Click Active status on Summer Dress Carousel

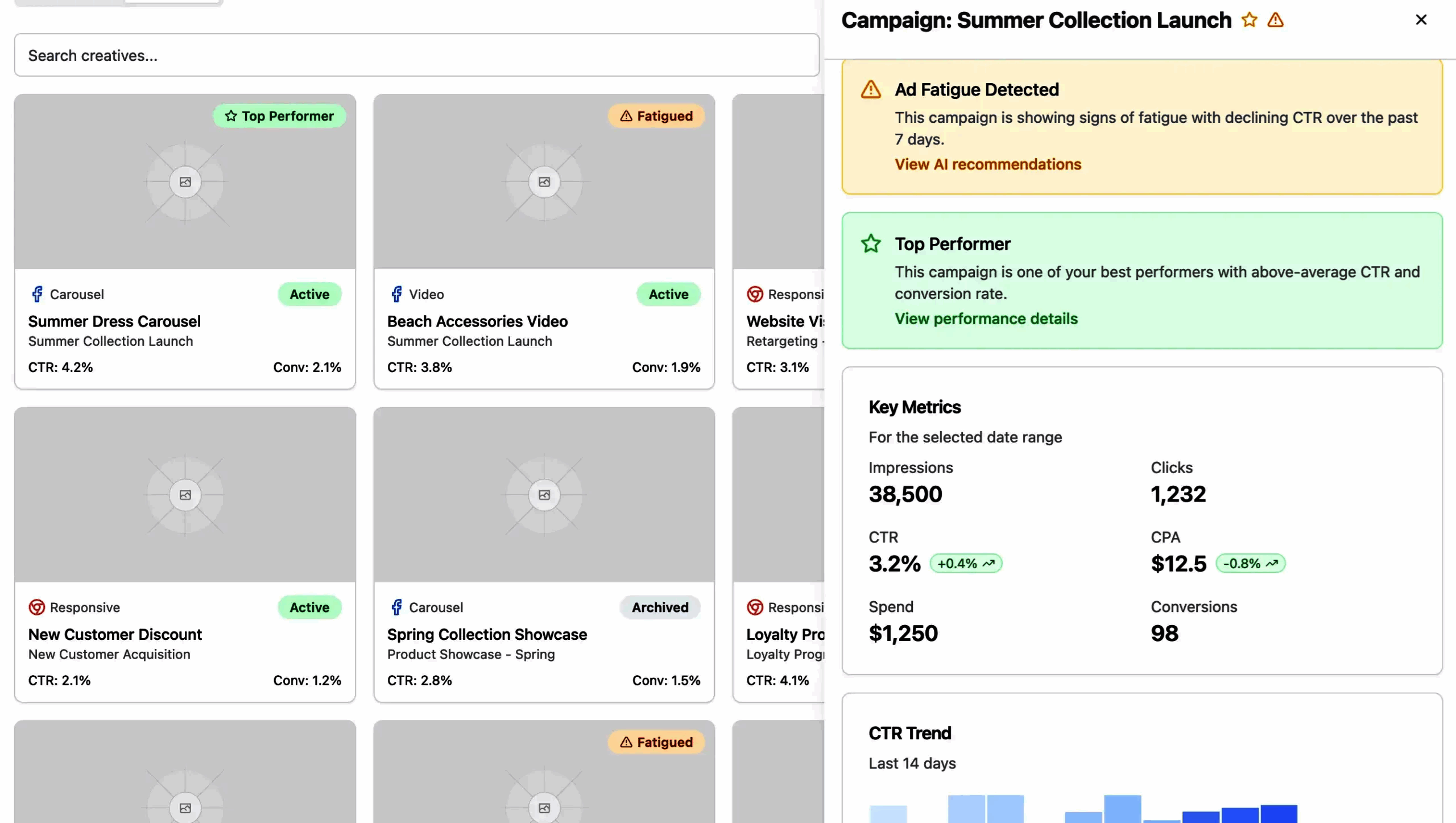(309, 294)
